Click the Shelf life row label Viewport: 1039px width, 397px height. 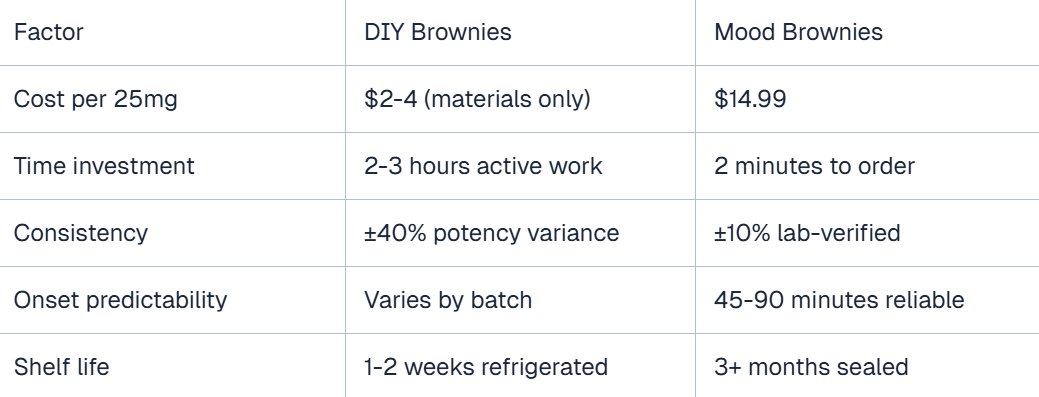tap(61, 367)
